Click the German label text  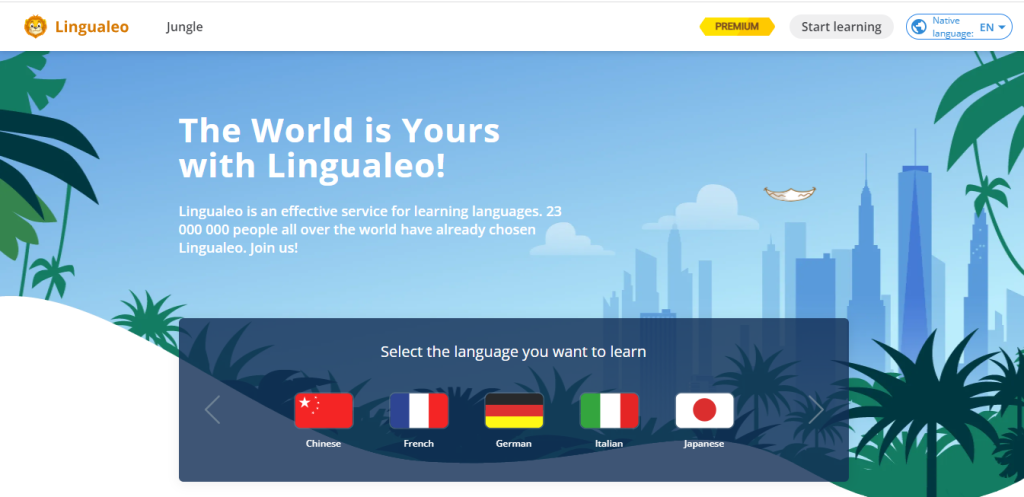(x=514, y=443)
